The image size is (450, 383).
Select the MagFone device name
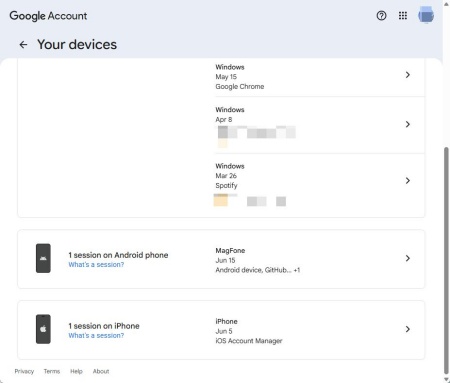tap(230, 250)
